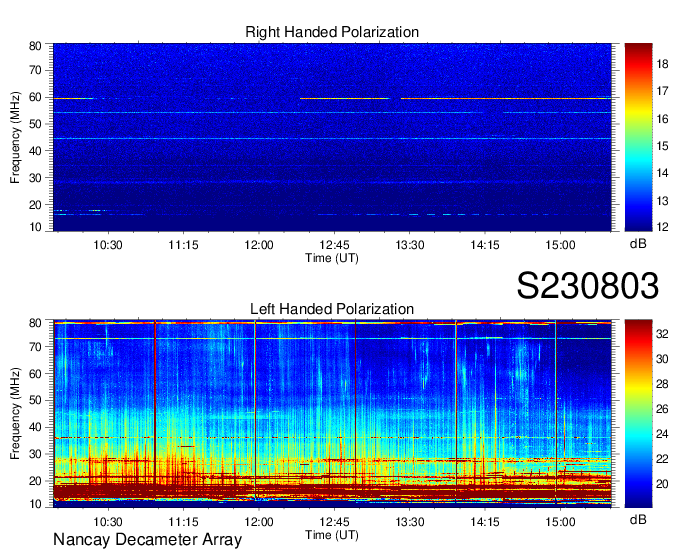
Task: Click 15:00 tick under Left Handed plot
Action: click(x=560, y=522)
